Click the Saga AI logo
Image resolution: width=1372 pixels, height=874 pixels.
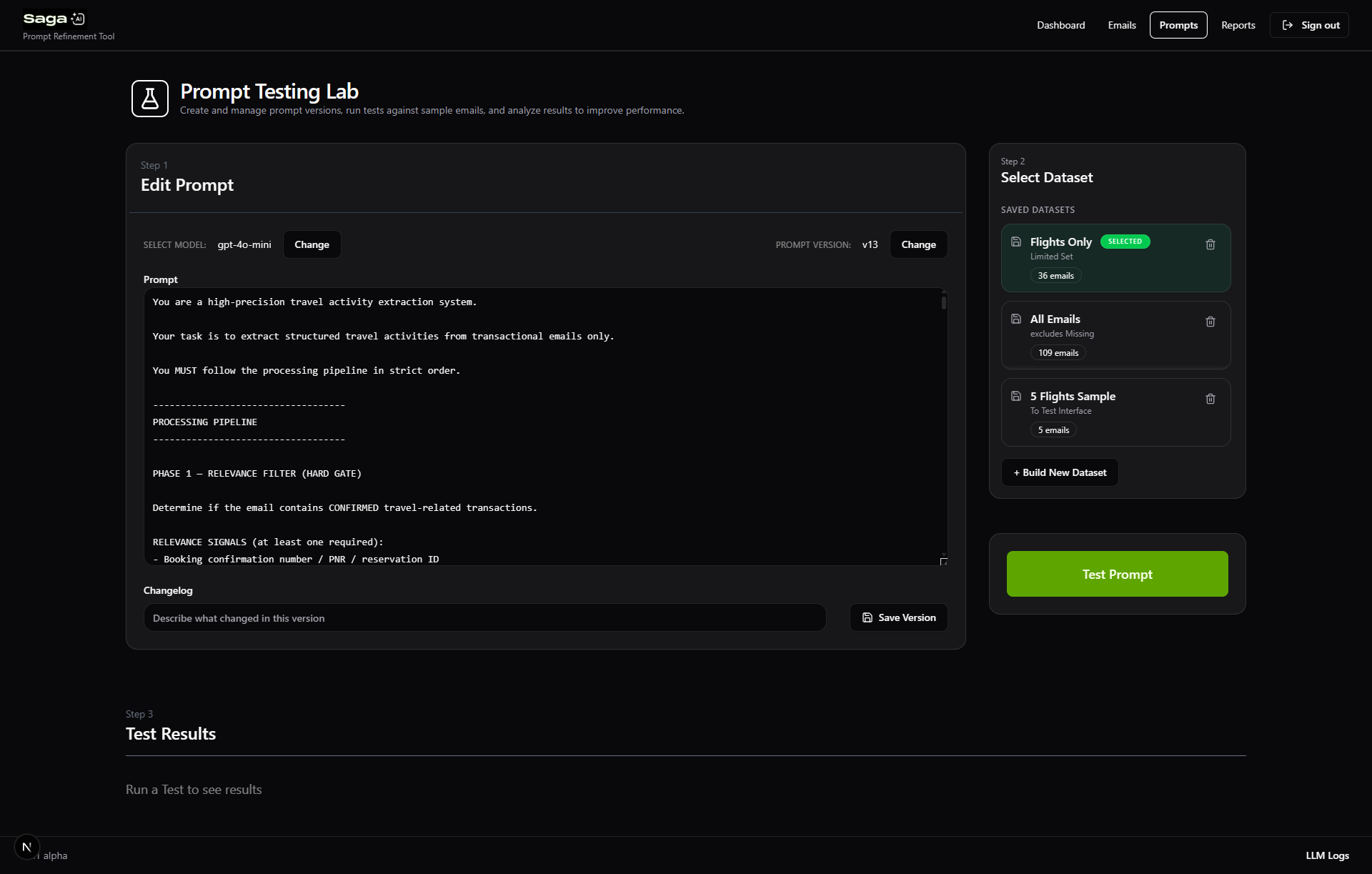click(54, 19)
